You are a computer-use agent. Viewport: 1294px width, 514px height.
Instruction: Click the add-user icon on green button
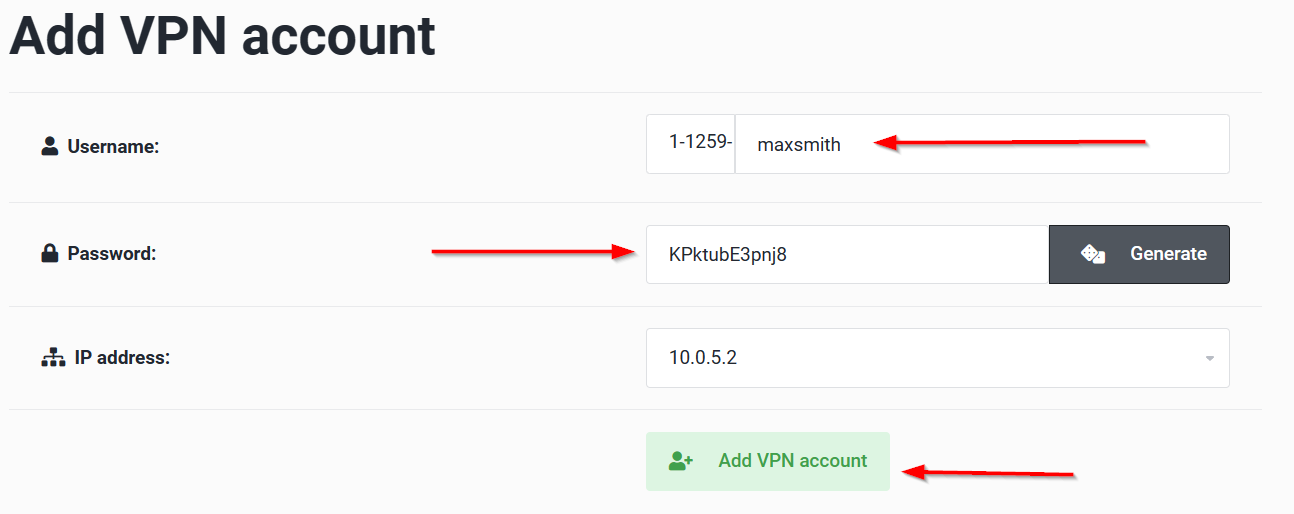(x=681, y=461)
